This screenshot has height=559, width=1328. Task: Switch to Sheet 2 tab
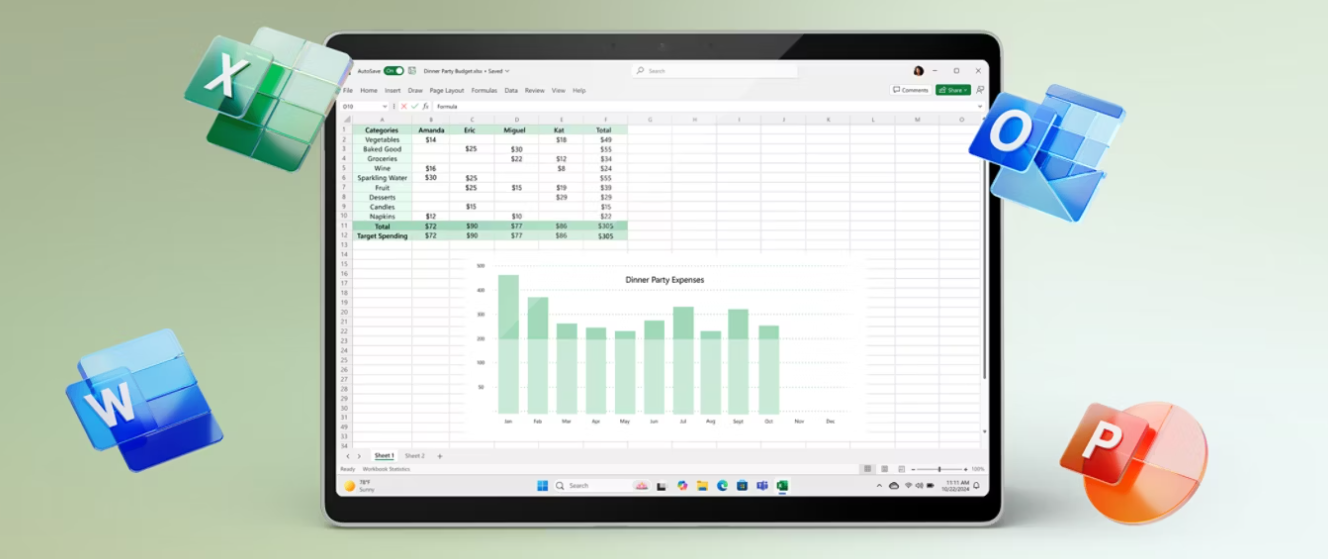[414, 456]
